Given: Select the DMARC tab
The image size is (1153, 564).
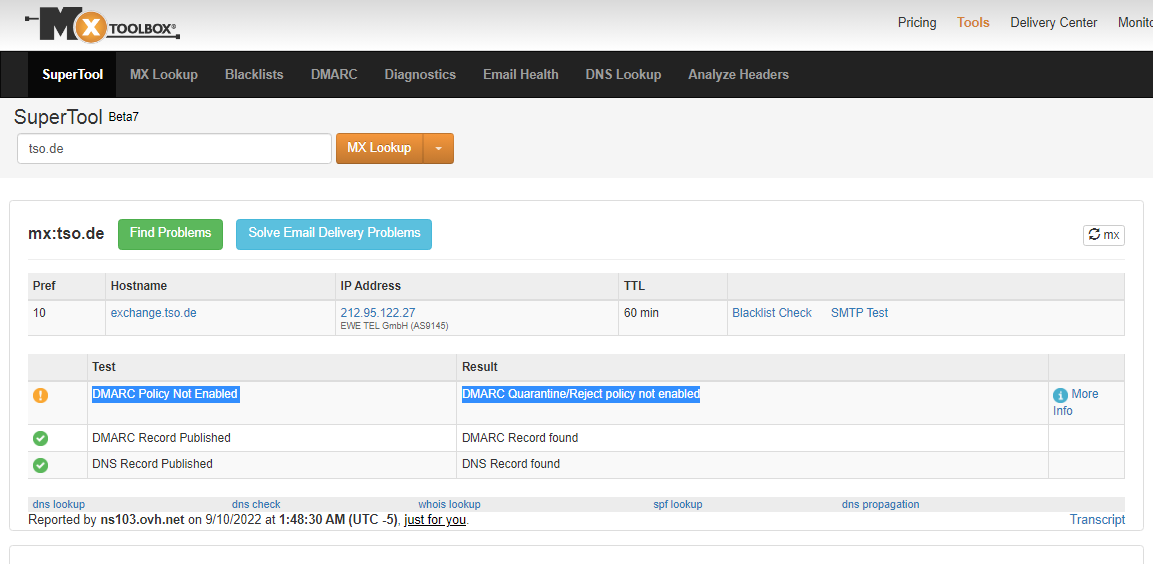Looking at the screenshot, I should [334, 74].
